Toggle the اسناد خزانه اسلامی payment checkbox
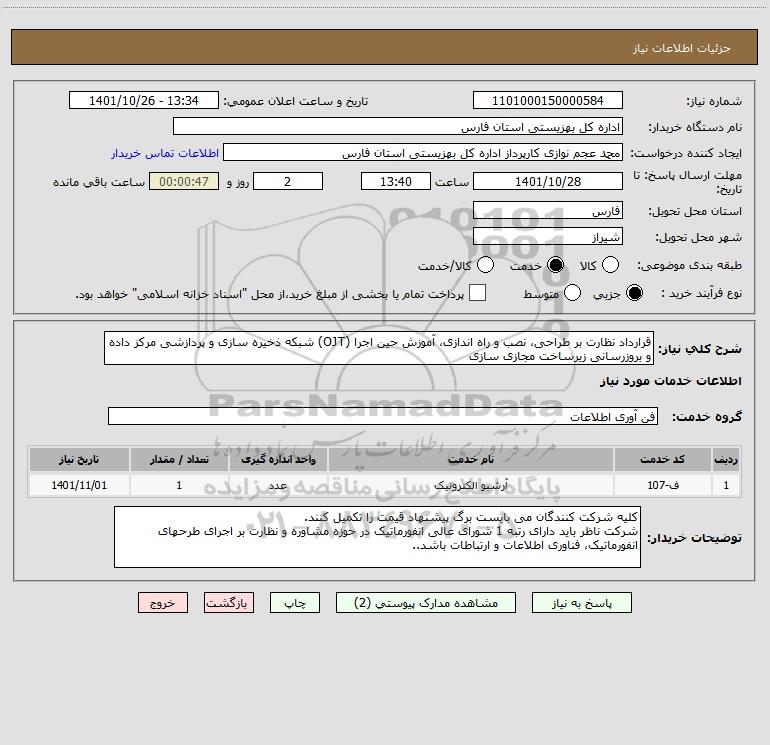 [477, 293]
